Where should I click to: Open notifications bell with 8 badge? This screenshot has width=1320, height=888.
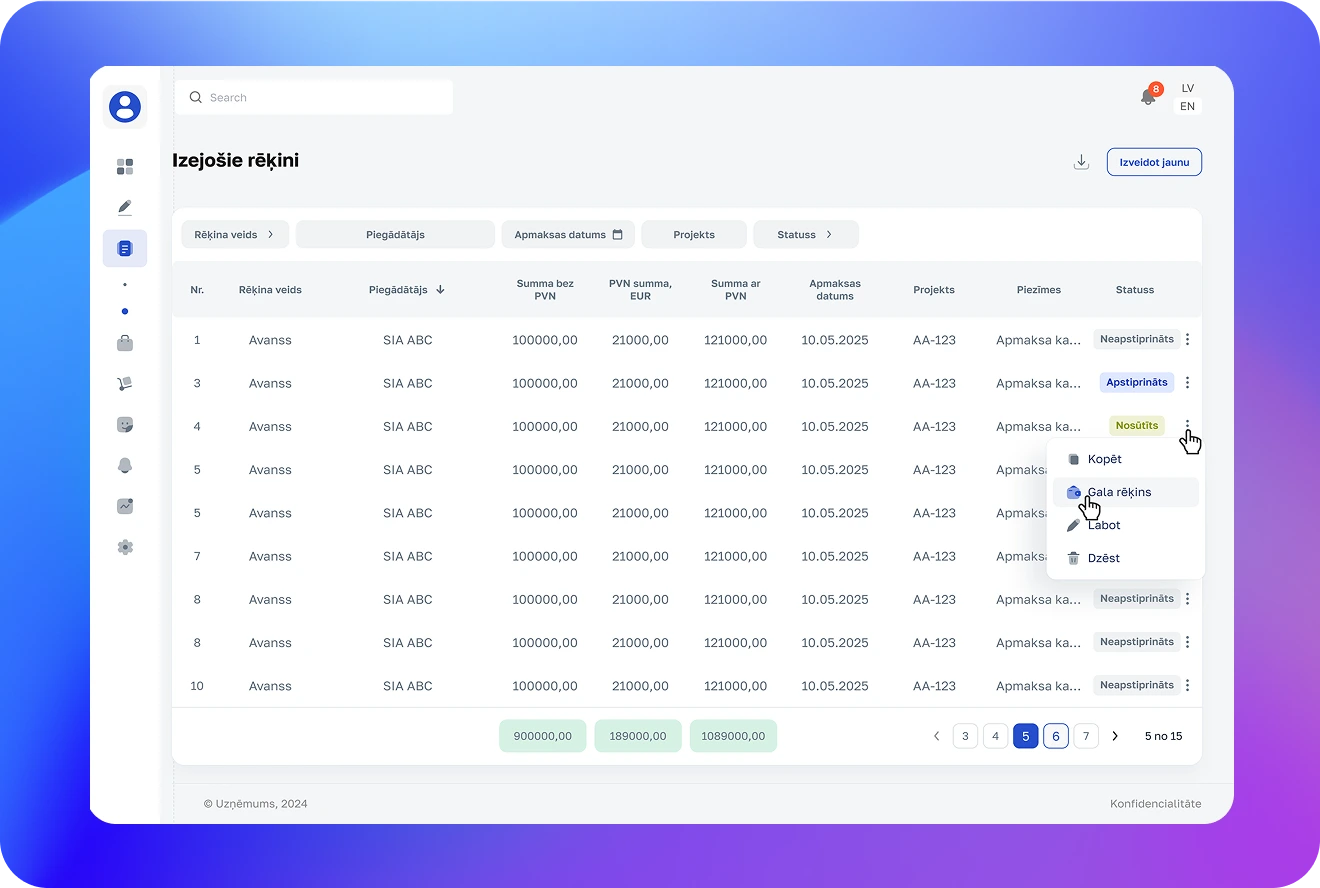[x=1148, y=97]
